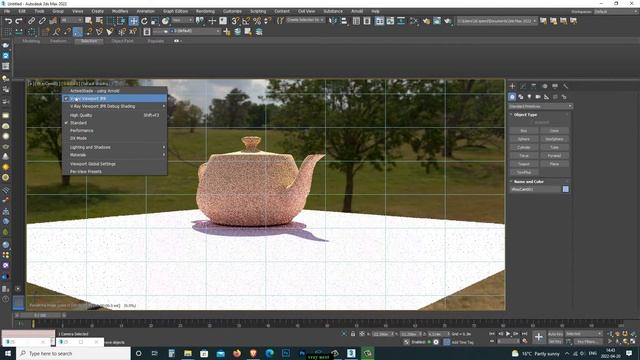
Task: Open the object color swatch
Action: 565,189
